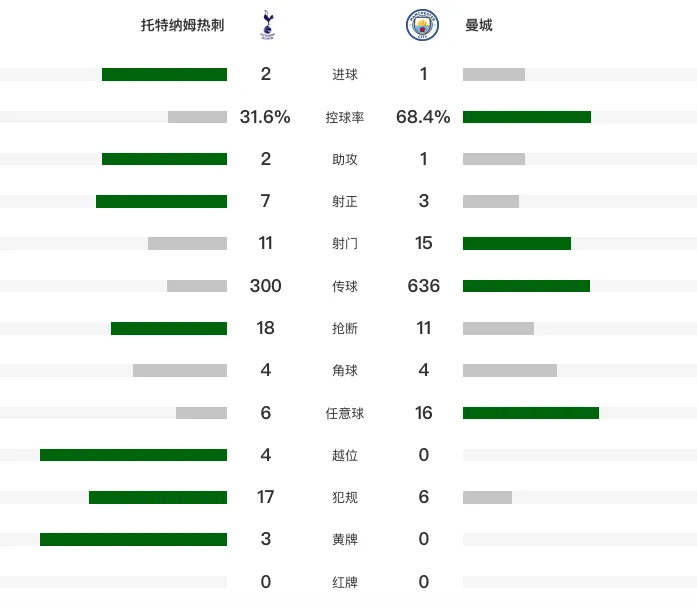Click the Tottenham Hotspur club crest

coord(267,25)
